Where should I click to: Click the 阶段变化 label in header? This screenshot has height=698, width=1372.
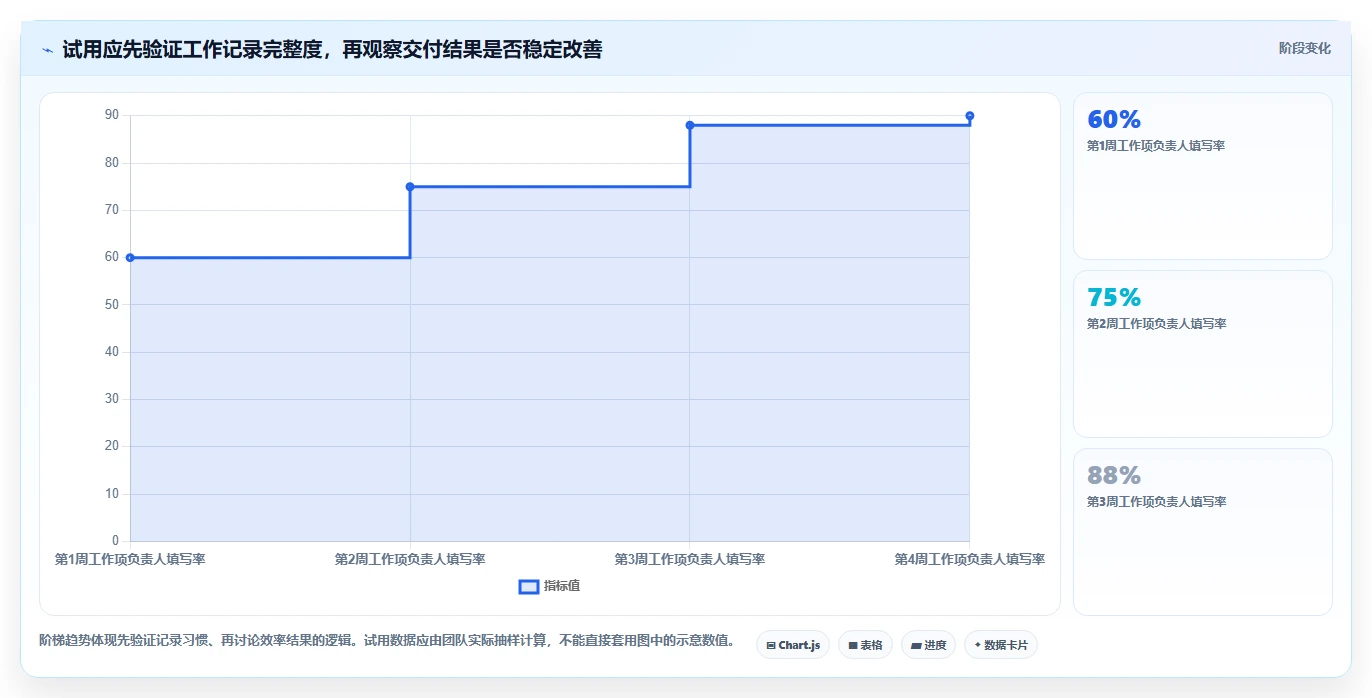[x=1304, y=48]
